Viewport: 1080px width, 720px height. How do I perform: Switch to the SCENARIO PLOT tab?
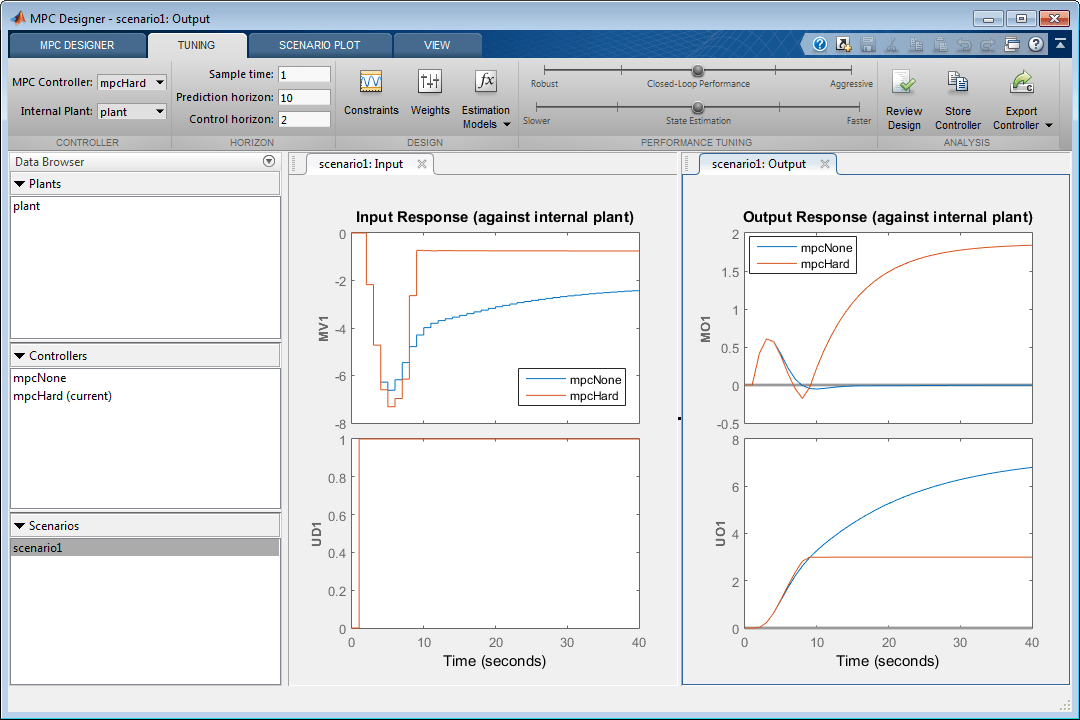pos(320,45)
